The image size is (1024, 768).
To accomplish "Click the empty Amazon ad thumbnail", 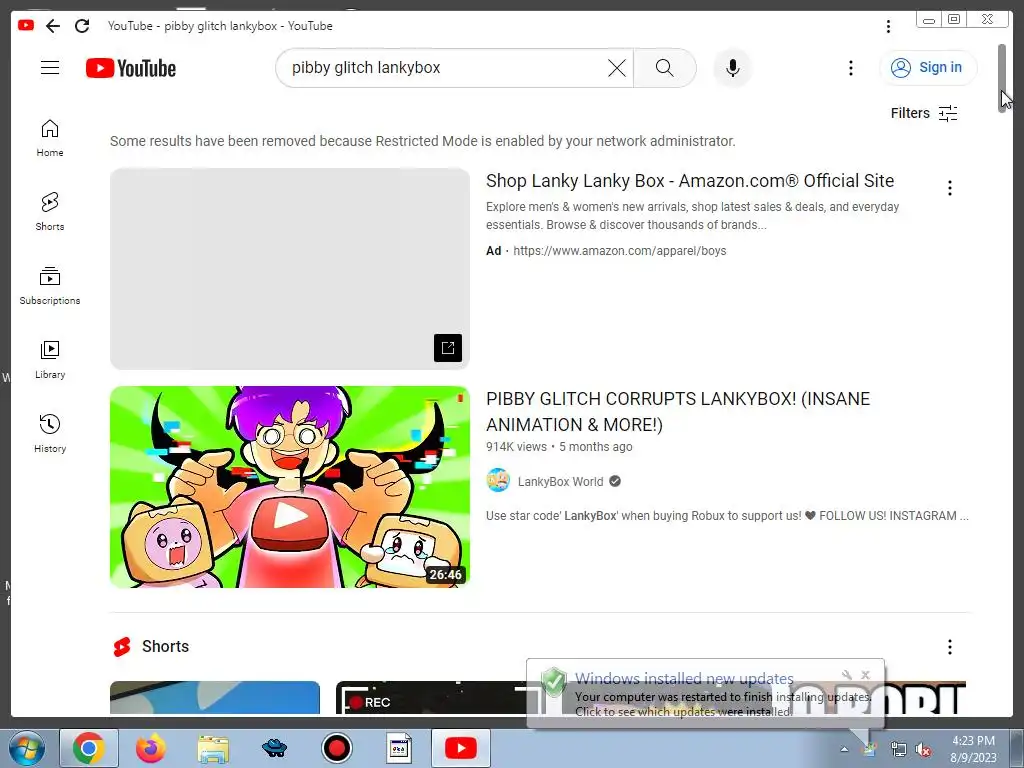I will click(289, 268).
